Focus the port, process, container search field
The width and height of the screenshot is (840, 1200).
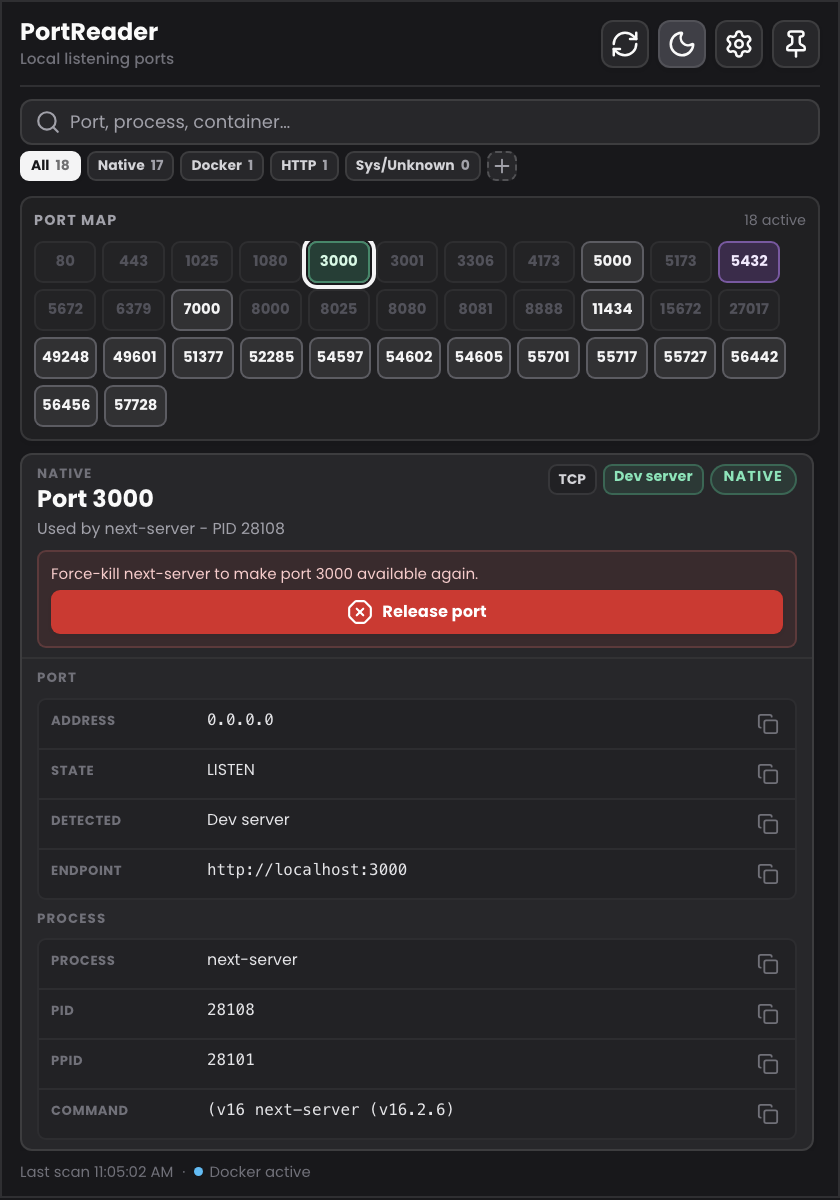420,122
